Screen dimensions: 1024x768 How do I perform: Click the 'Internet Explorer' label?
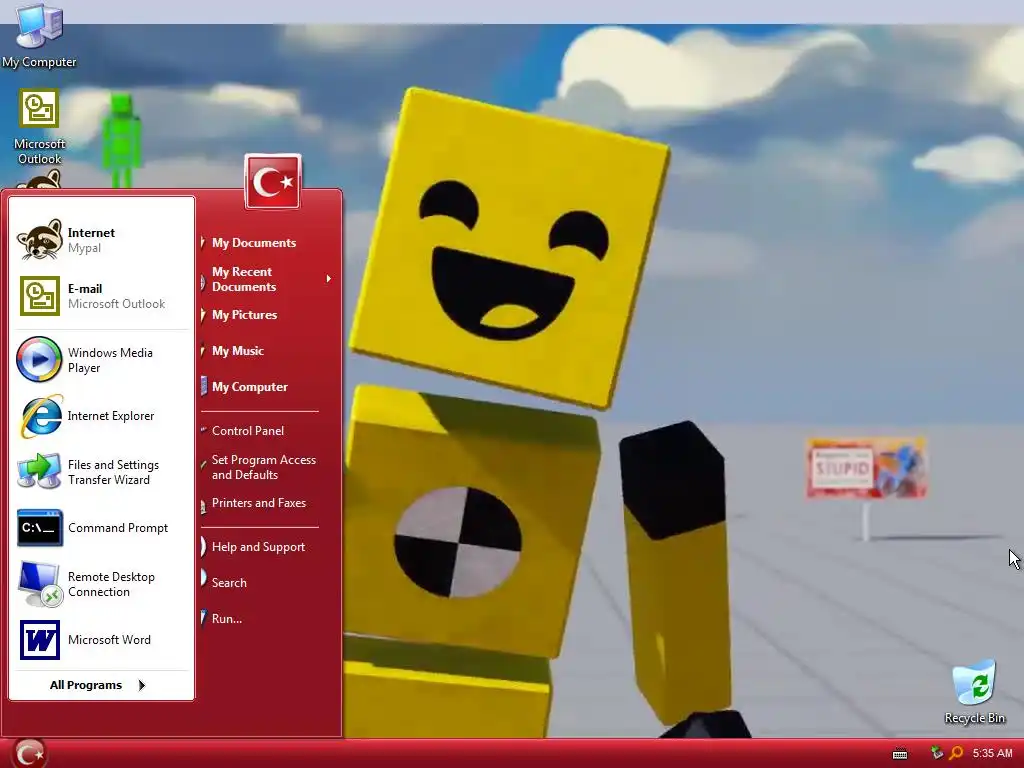tap(111, 416)
